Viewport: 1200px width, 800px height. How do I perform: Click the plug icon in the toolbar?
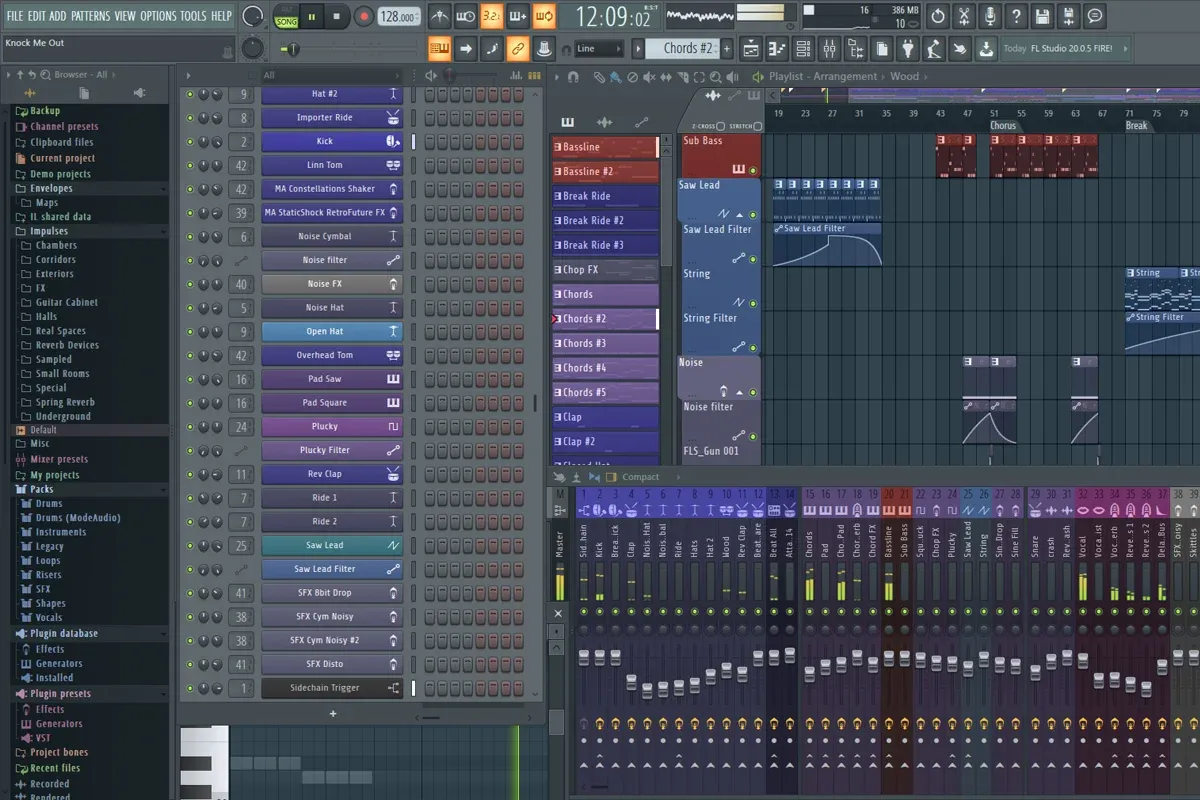click(908, 48)
